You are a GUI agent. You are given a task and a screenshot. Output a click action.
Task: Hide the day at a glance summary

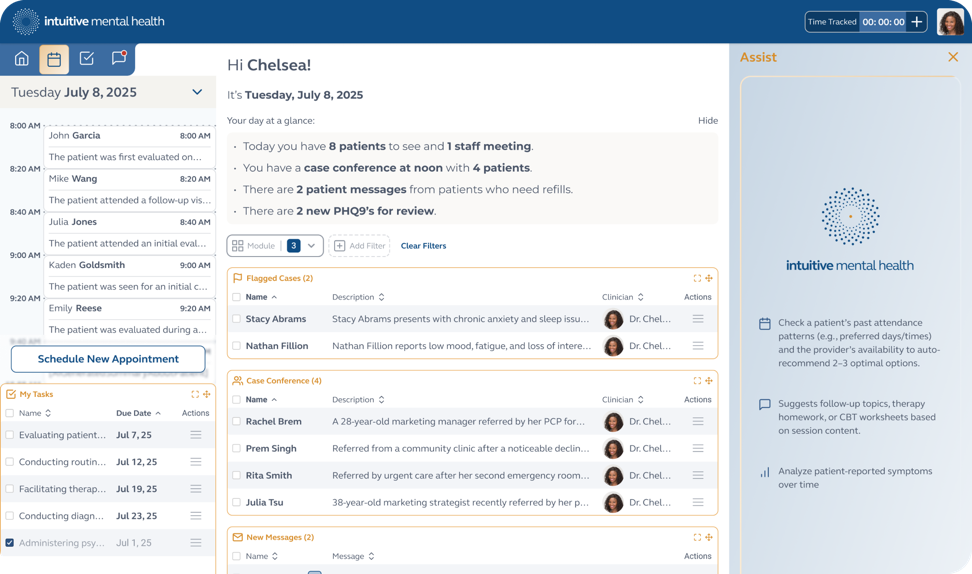tap(707, 121)
